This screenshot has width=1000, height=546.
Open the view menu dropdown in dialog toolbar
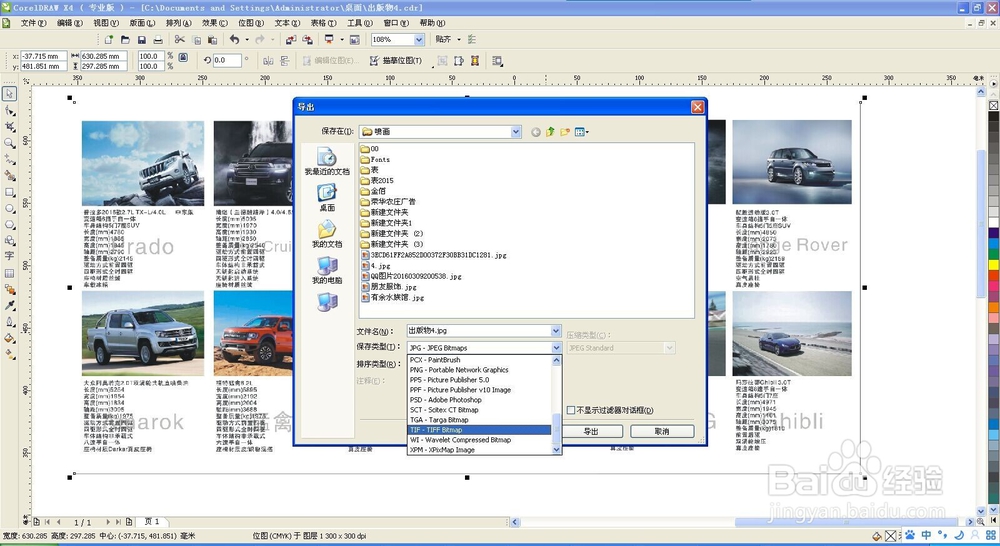coord(582,132)
